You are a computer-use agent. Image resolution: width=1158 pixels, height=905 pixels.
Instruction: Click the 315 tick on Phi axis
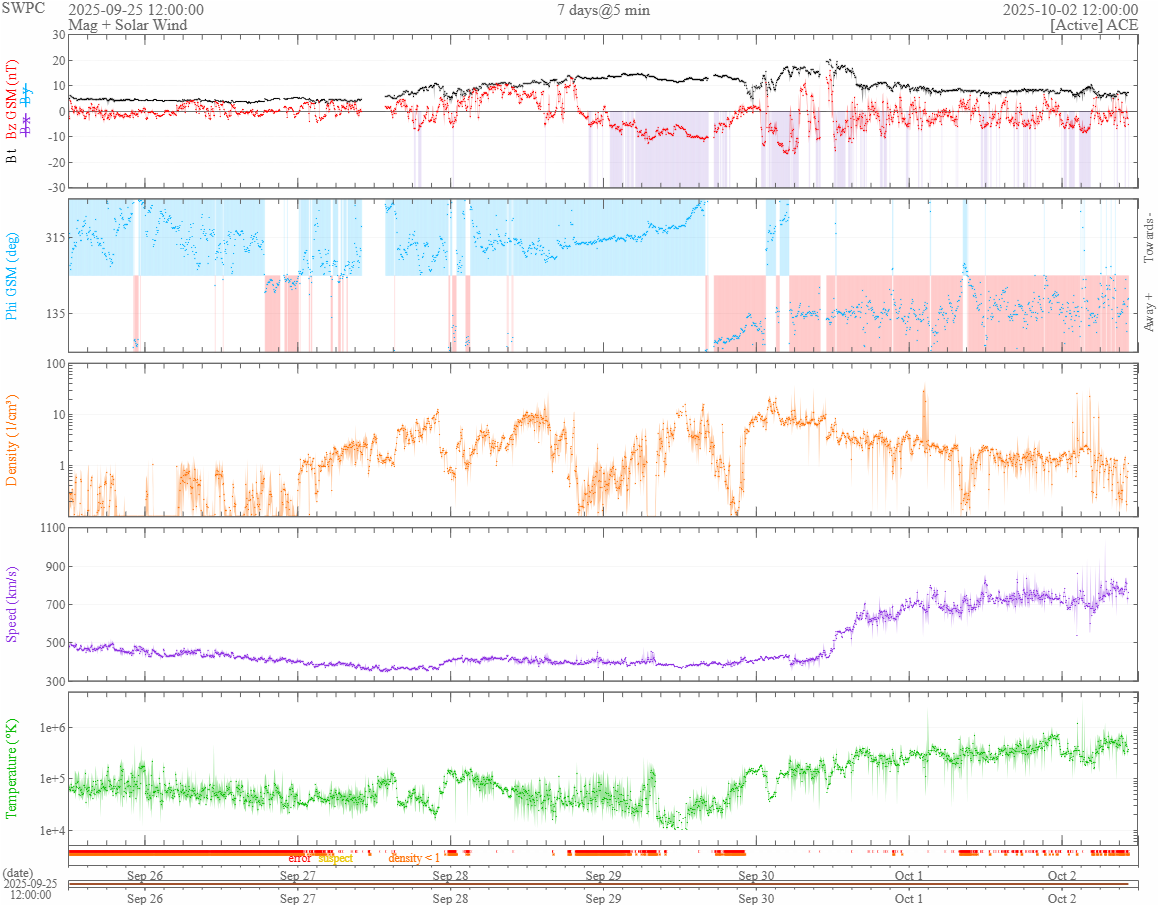[55, 237]
